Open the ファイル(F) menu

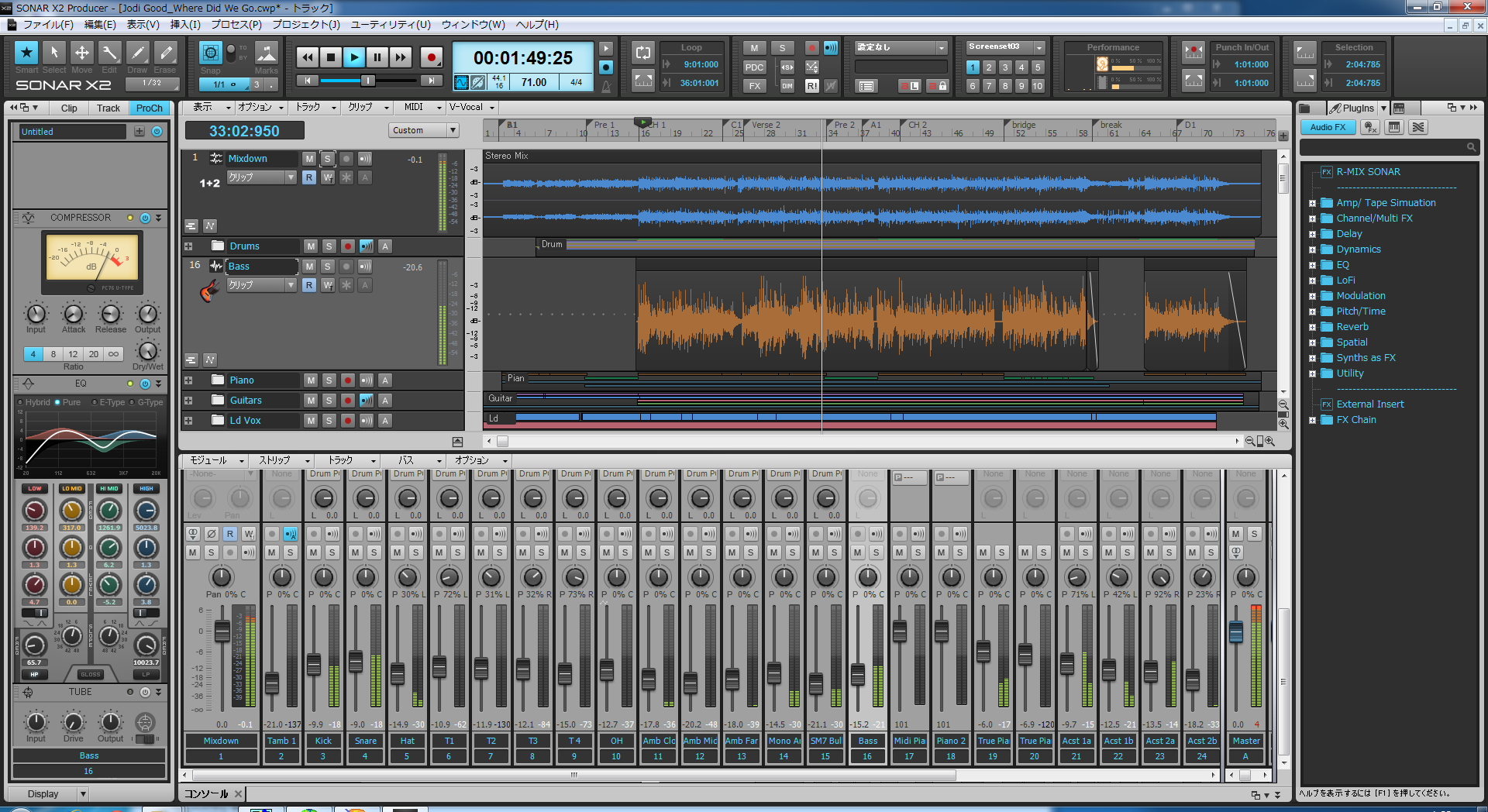click(x=48, y=25)
